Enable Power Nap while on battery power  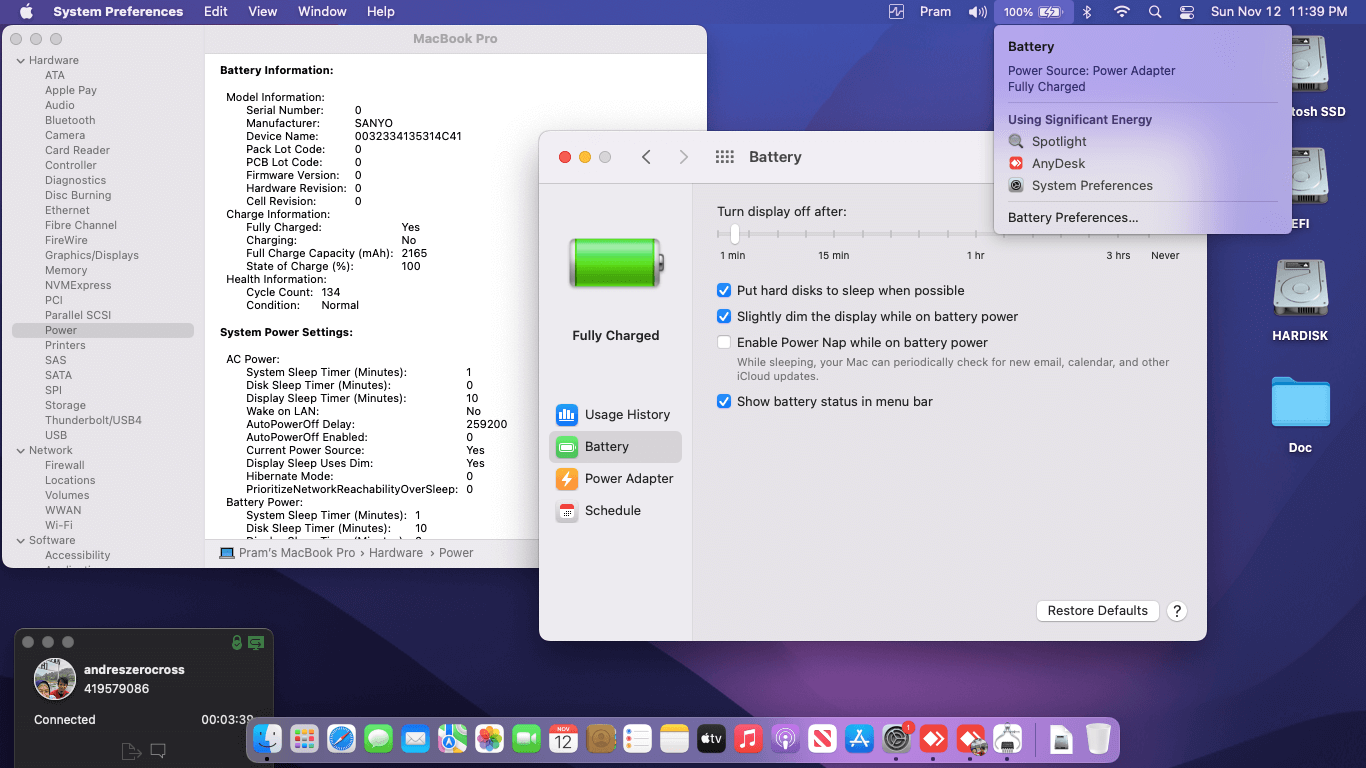coord(724,343)
